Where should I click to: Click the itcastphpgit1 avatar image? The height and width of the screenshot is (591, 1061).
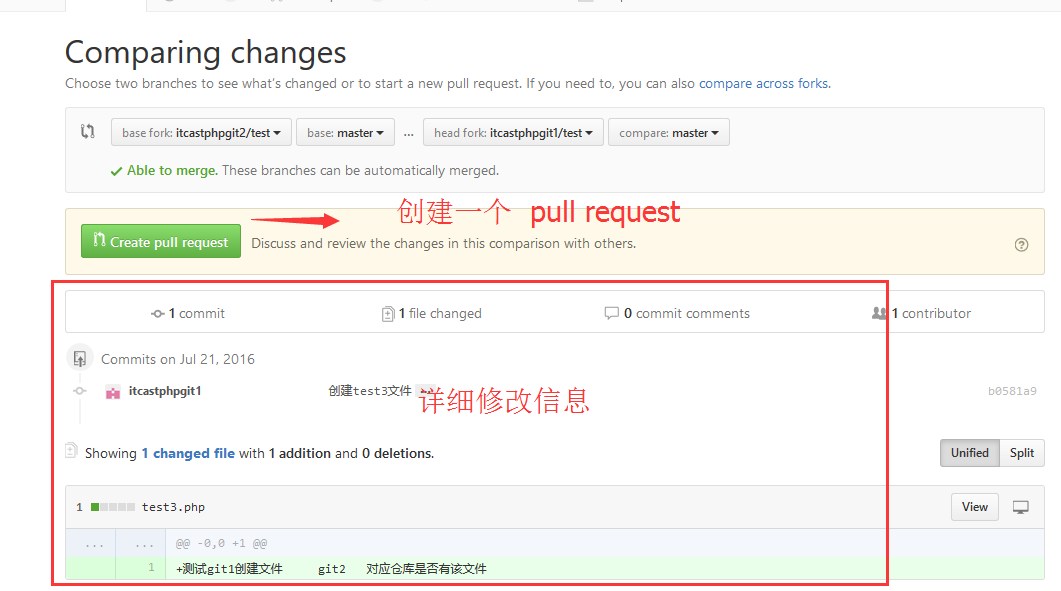(113, 392)
